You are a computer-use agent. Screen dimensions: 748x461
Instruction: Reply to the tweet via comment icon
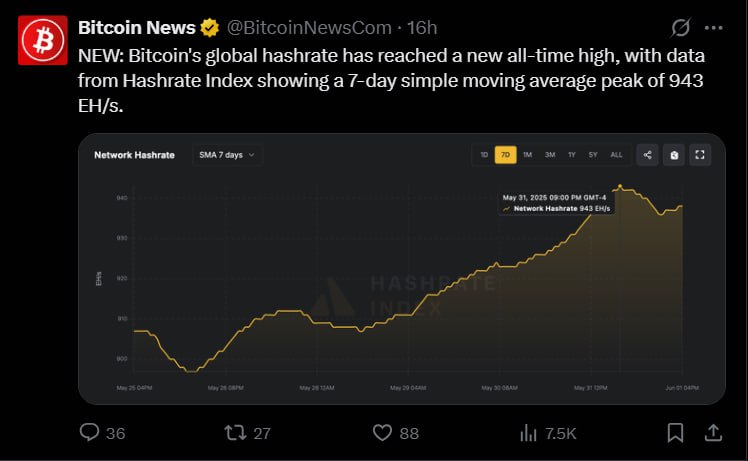89,432
